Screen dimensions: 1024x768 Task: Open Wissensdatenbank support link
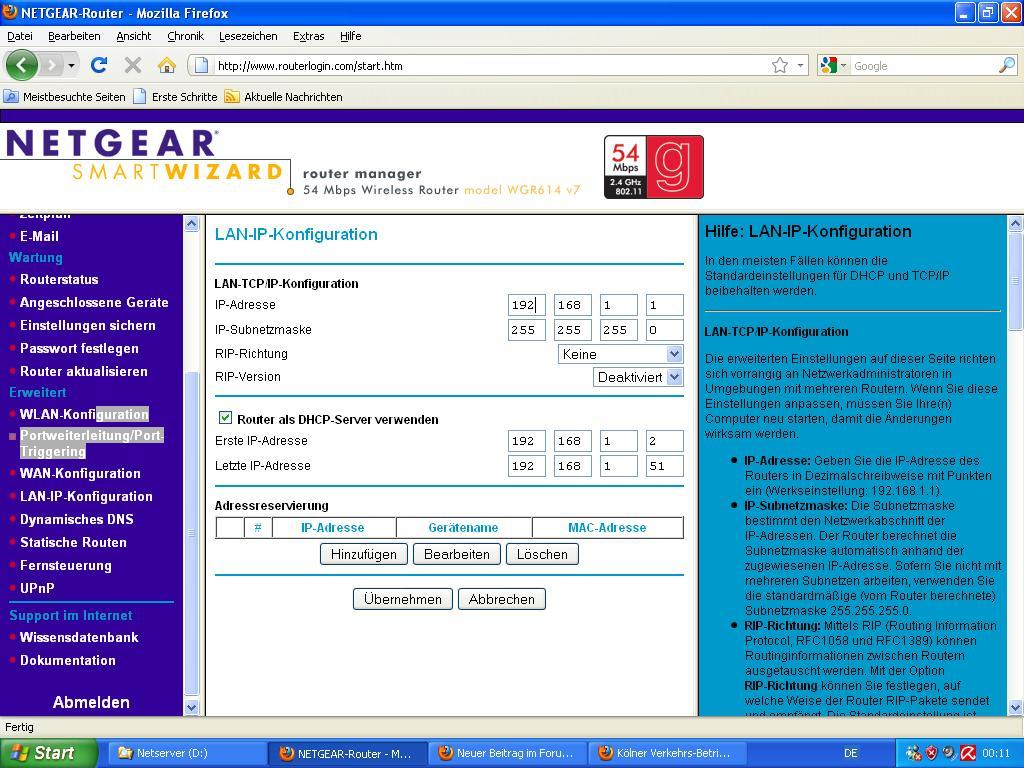(79, 637)
